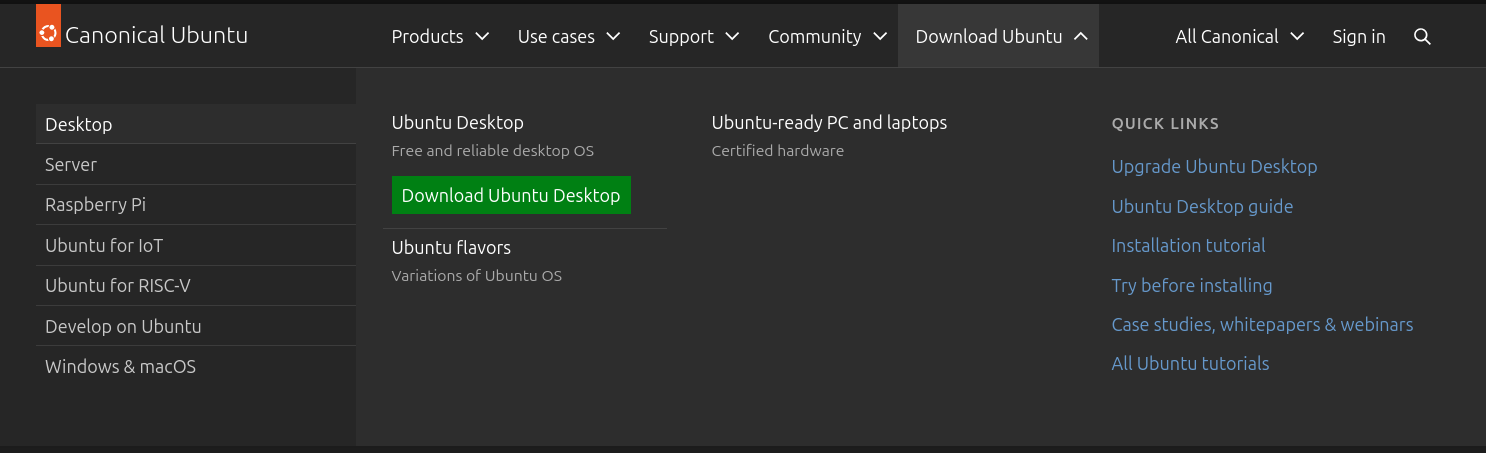The image size is (1486, 453).
Task: Expand the Community menu
Action: click(827, 37)
